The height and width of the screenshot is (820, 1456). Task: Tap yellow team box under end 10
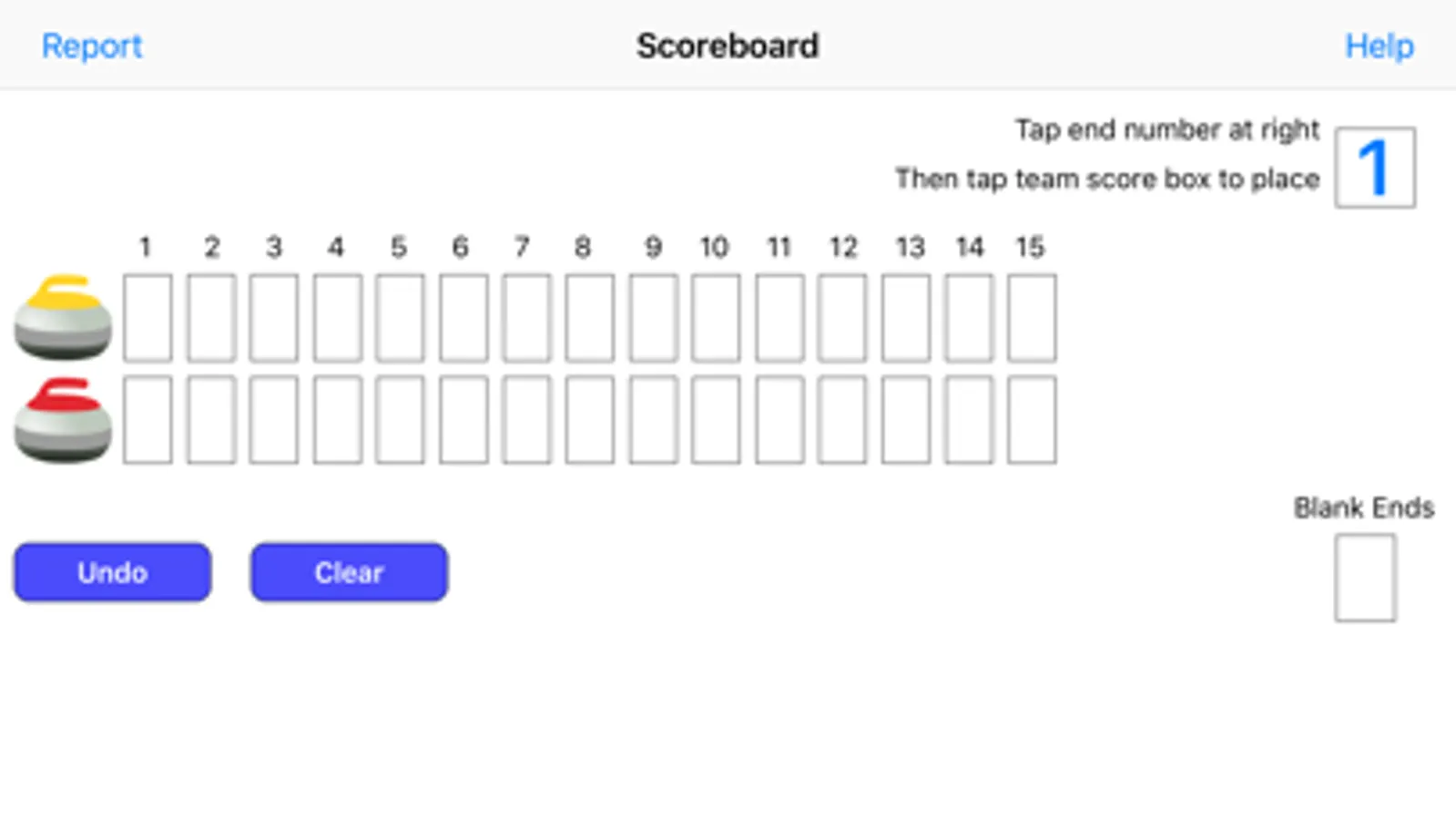click(715, 318)
